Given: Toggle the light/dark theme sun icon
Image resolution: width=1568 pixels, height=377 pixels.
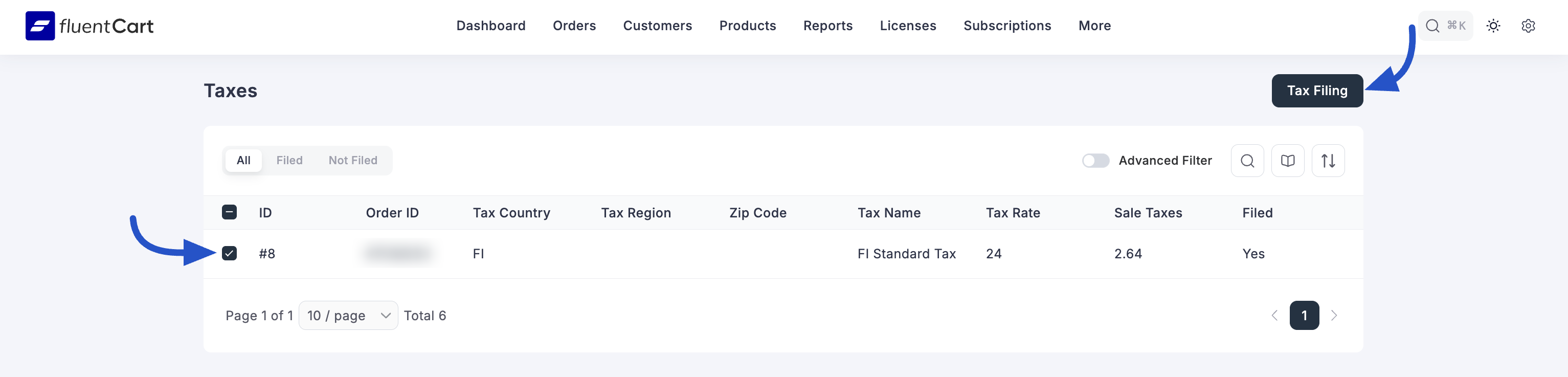Looking at the screenshot, I should [1492, 26].
